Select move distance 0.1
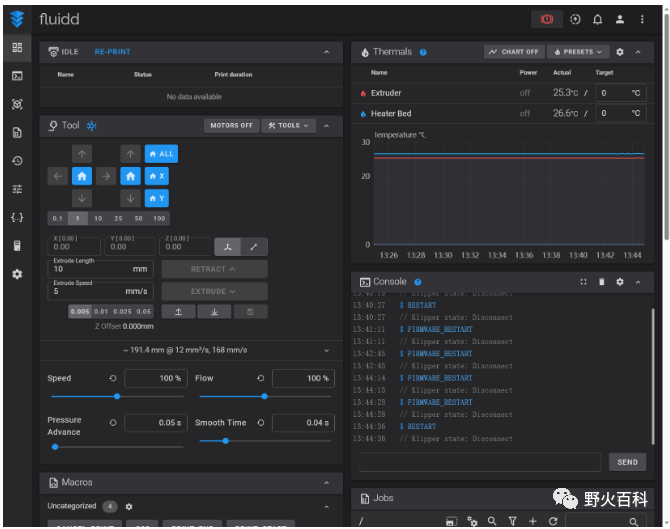This screenshot has height=529, width=670. (x=58, y=218)
